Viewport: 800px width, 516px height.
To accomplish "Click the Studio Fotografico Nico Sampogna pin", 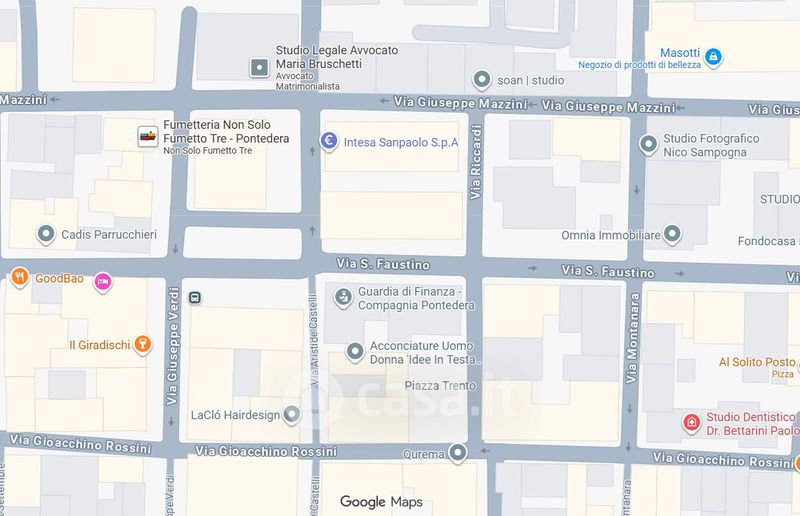I will pyautogui.click(x=648, y=144).
